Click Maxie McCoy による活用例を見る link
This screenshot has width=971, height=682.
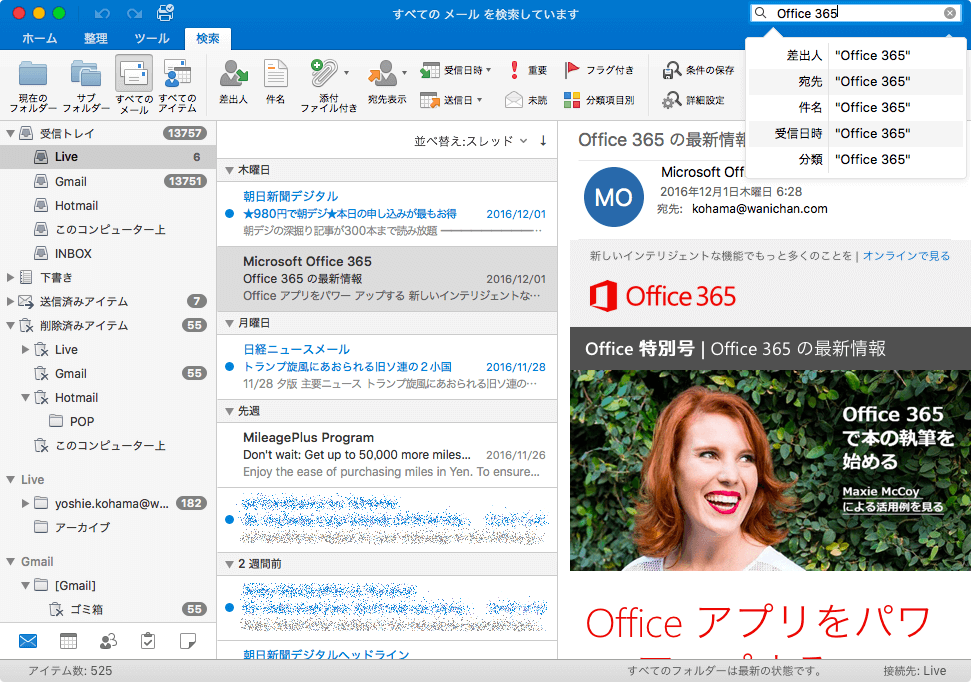point(892,499)
